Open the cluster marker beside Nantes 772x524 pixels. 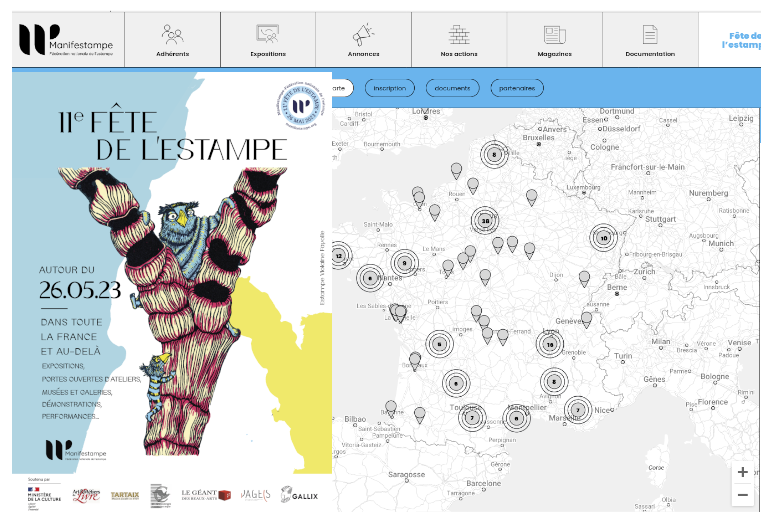pyautogui.click(x=370, y=278)
